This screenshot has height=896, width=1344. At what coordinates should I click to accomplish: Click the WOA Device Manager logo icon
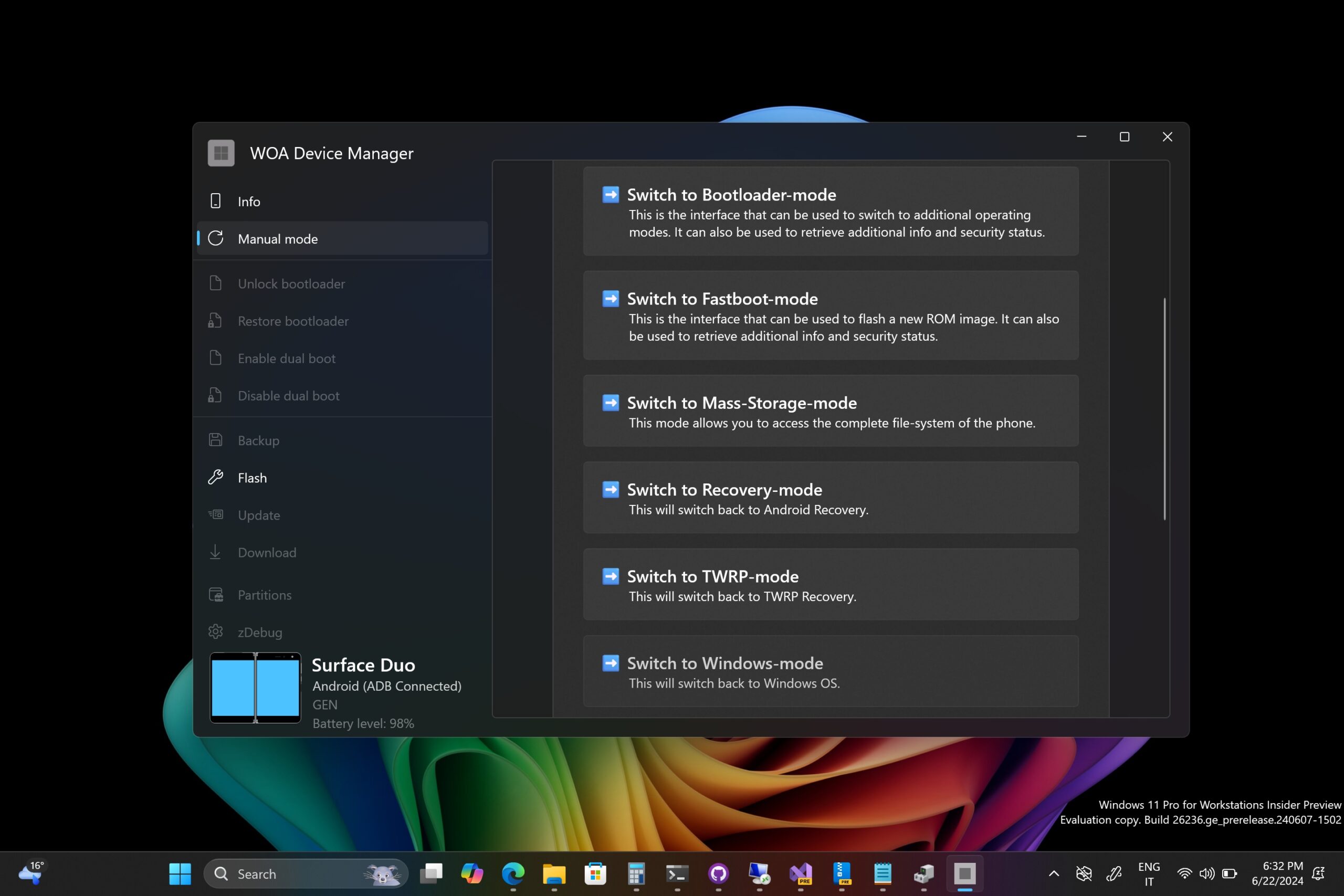221,153
